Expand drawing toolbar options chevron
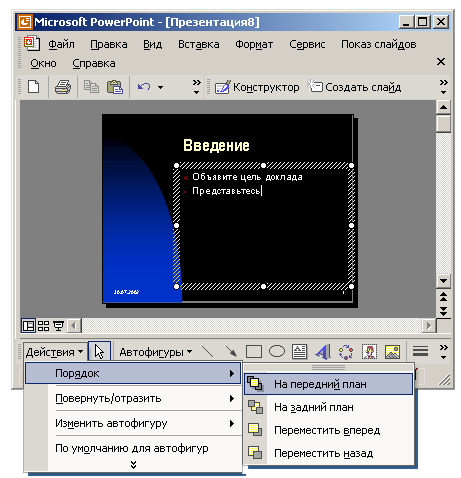The width and height of the screenshot is (461, 478). [443, 352]
